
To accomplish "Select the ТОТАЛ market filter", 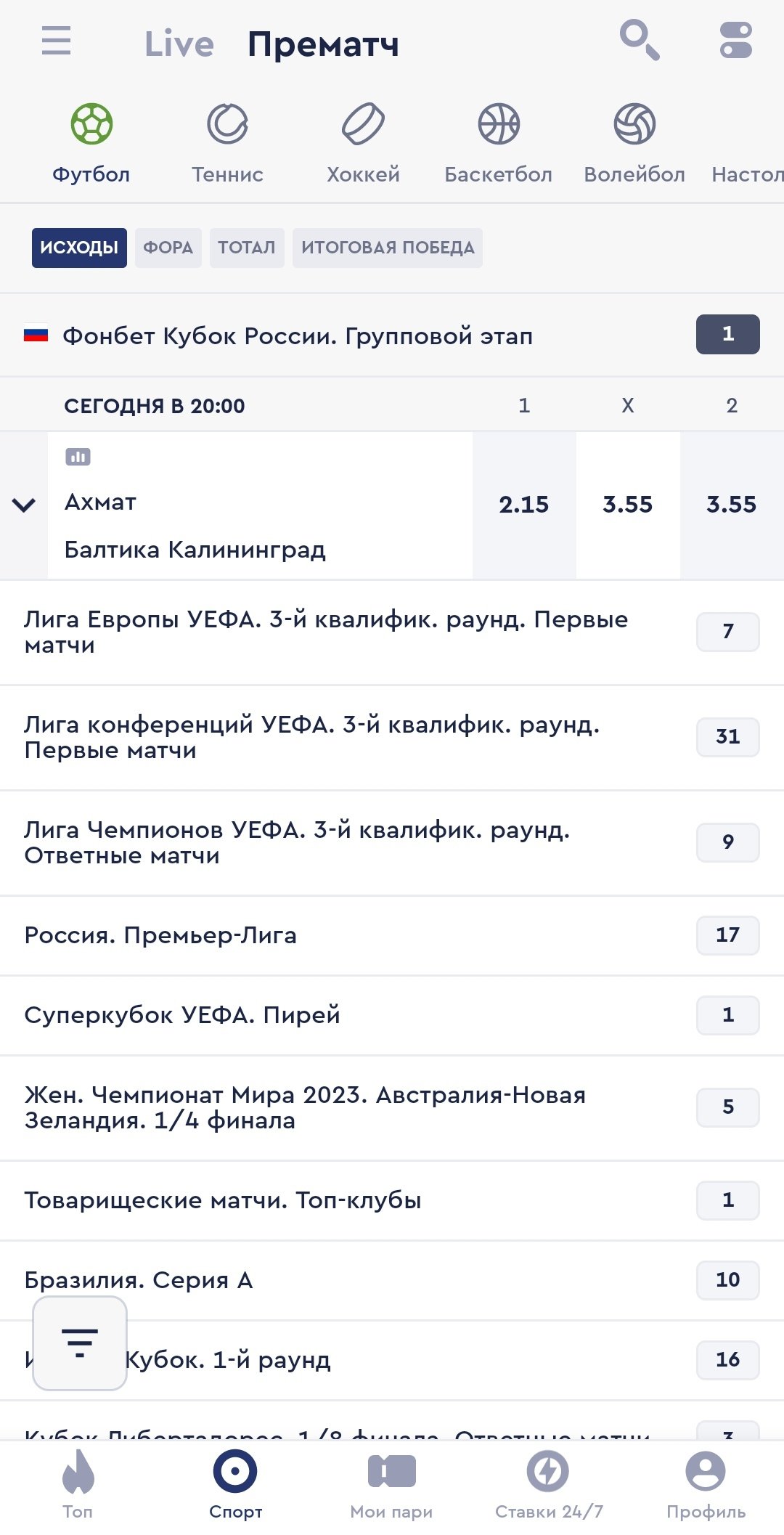I will click(x=247, y=248).
